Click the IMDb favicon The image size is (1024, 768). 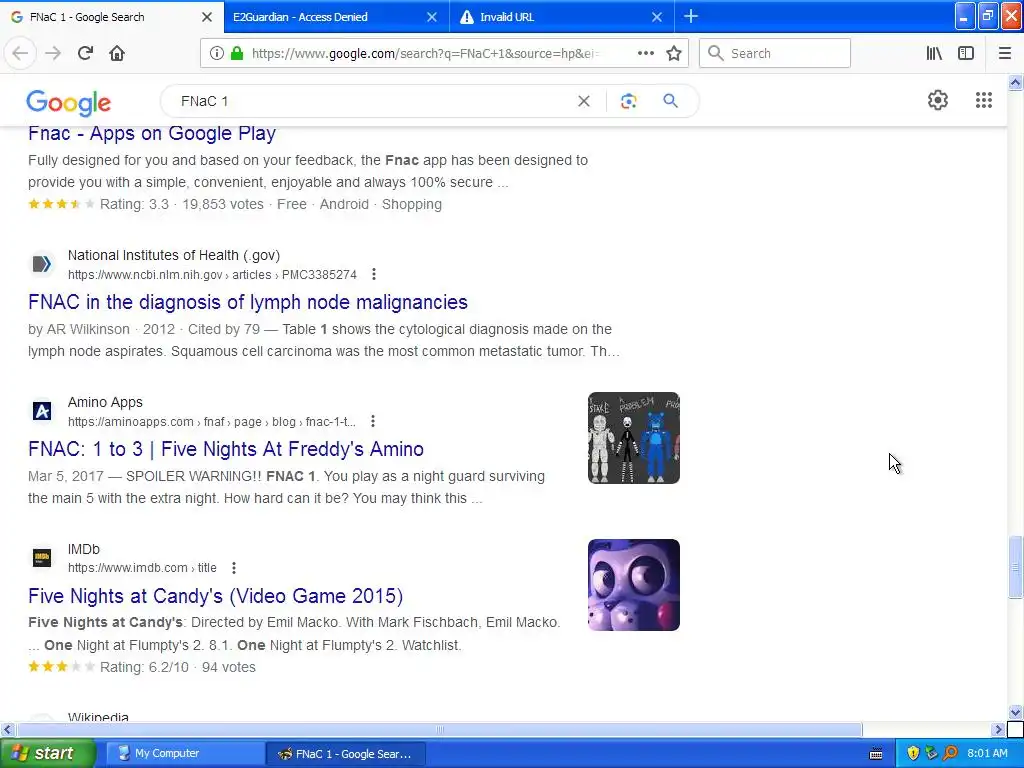pos(42,557)
